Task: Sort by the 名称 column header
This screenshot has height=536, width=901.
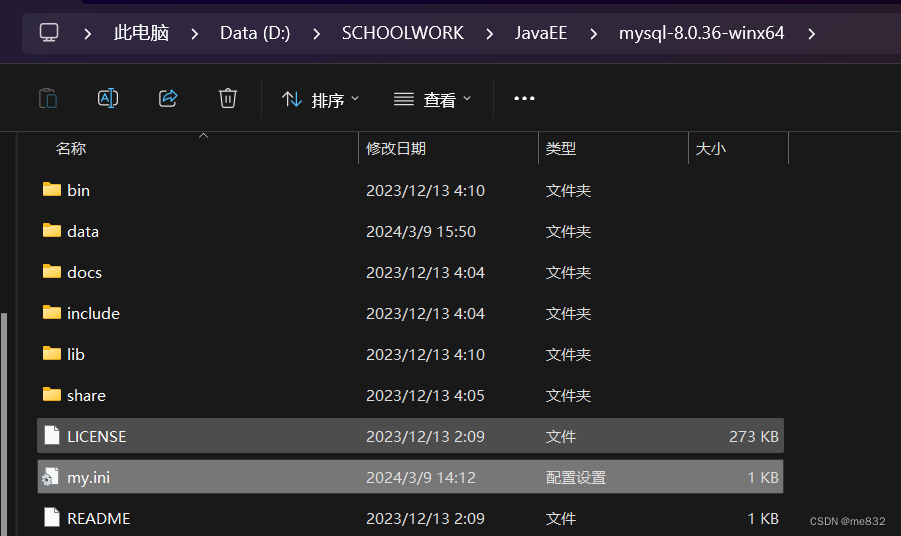Action: click(71, 149)
